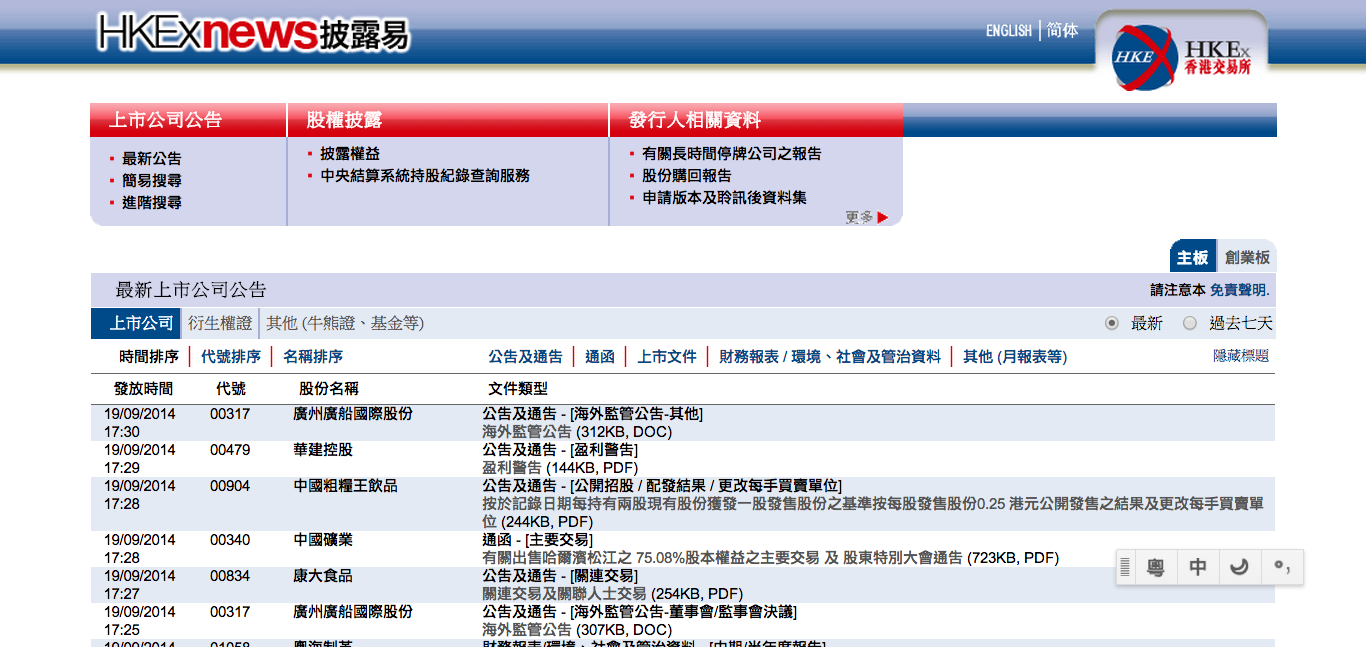This screenshot has width=1366, height=647.
Task: Select the 最新 radio button
Action: tap(1111, 323)
